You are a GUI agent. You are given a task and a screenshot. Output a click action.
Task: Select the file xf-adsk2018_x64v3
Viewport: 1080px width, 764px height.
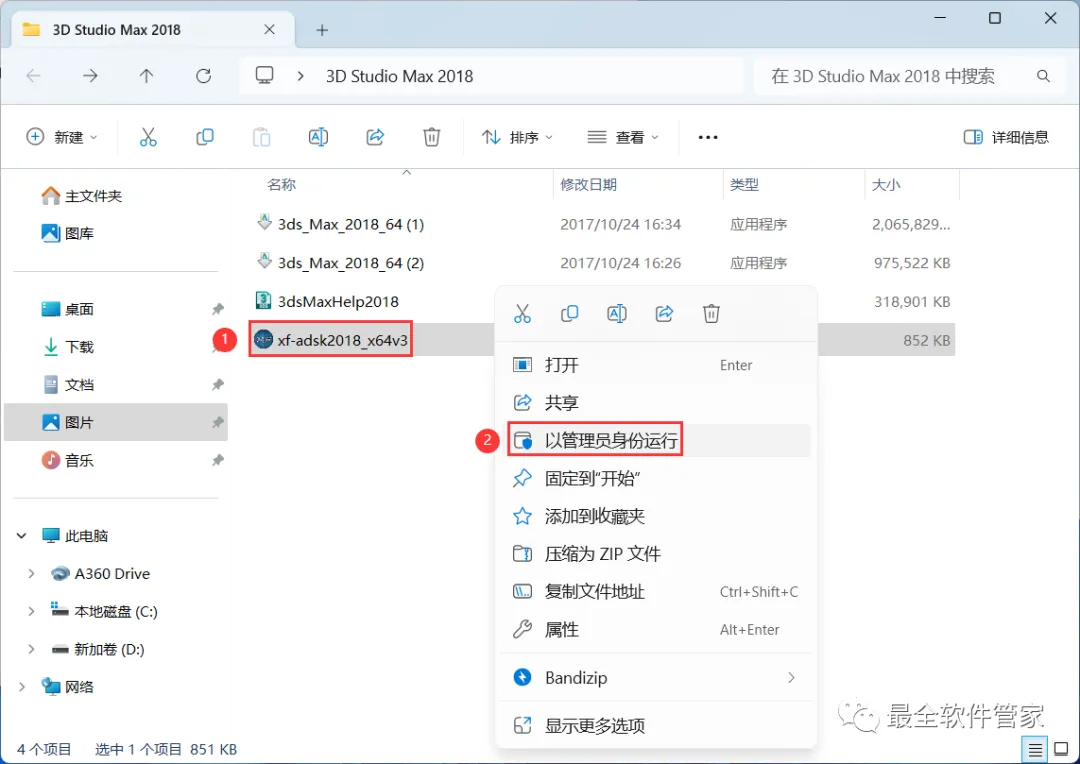click(x=342, y=340)
